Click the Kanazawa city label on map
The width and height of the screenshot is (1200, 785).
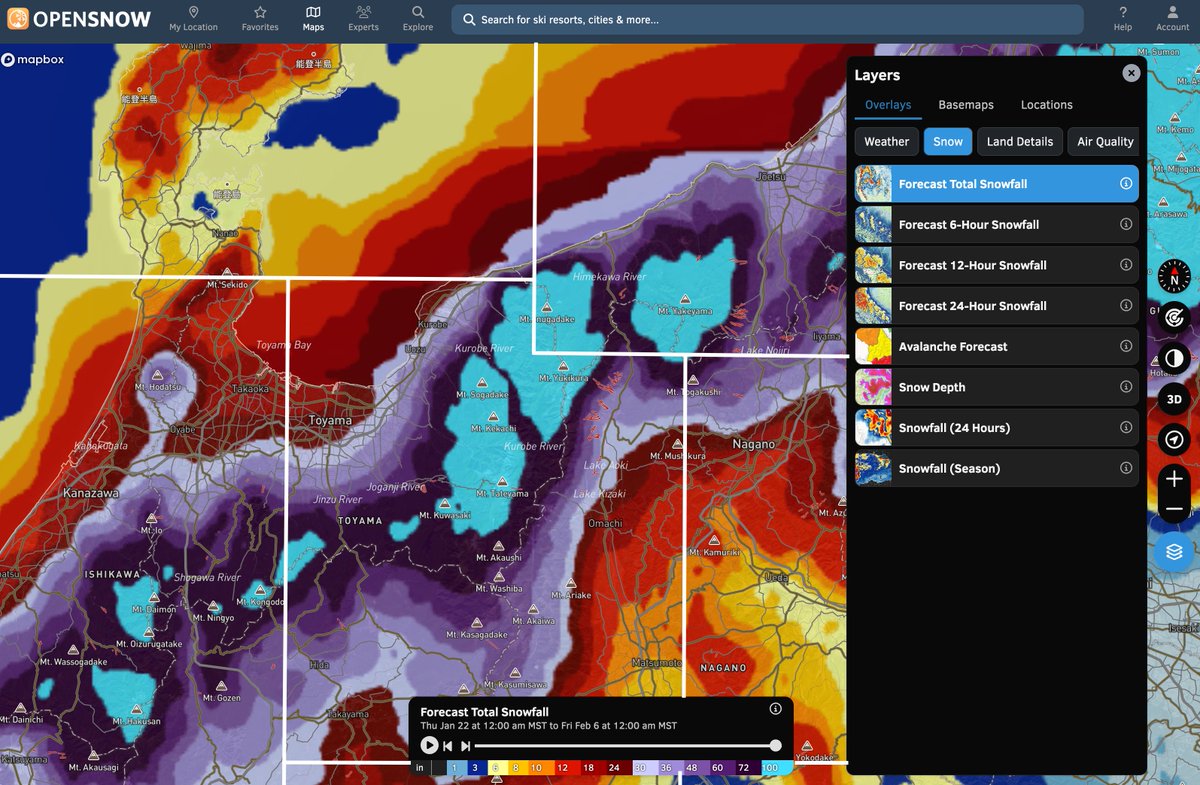tap(91, 494)
